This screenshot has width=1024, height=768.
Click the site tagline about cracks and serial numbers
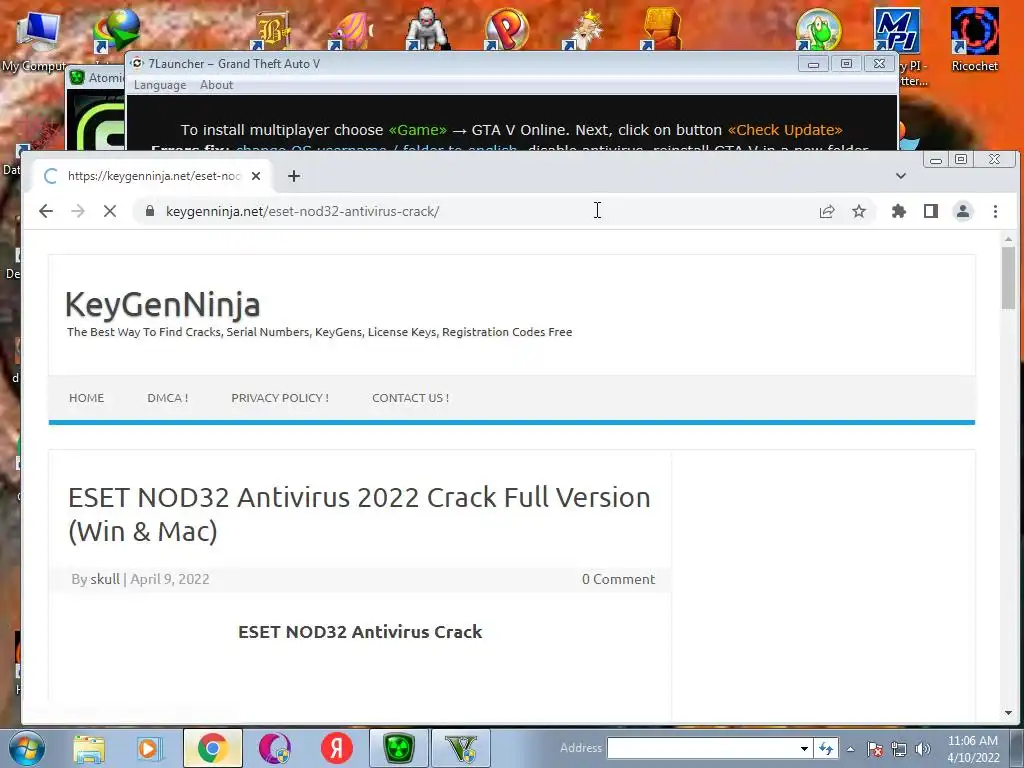(319, 332)
